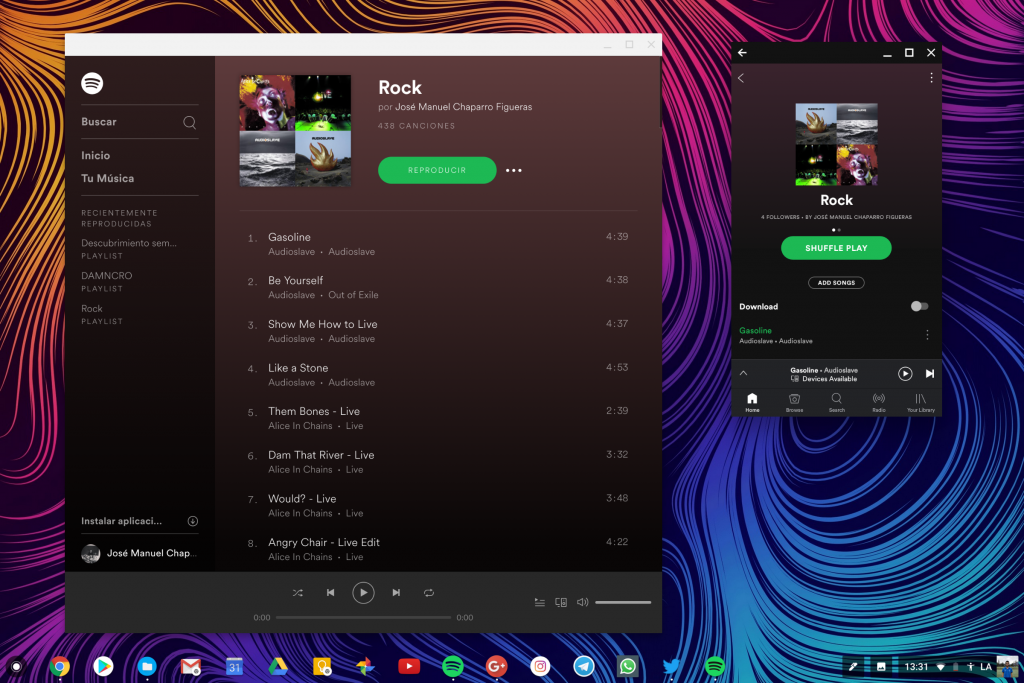
Task: Open the devices icon in the desktop player
Action: click(561, 602)
